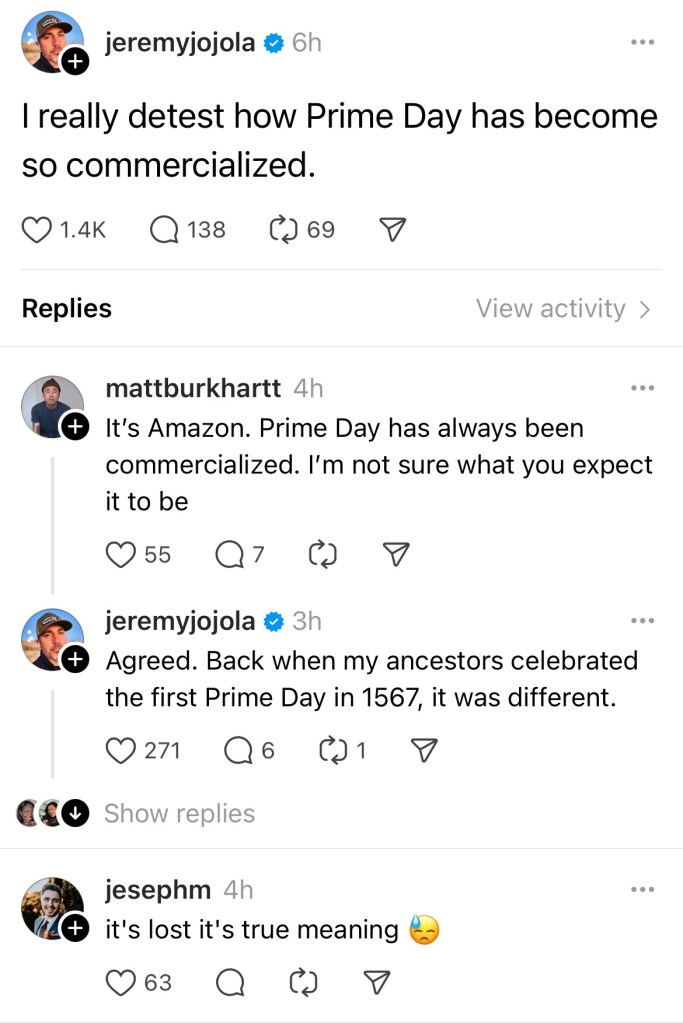Open more options on mattburkhartt's reply

641,388
